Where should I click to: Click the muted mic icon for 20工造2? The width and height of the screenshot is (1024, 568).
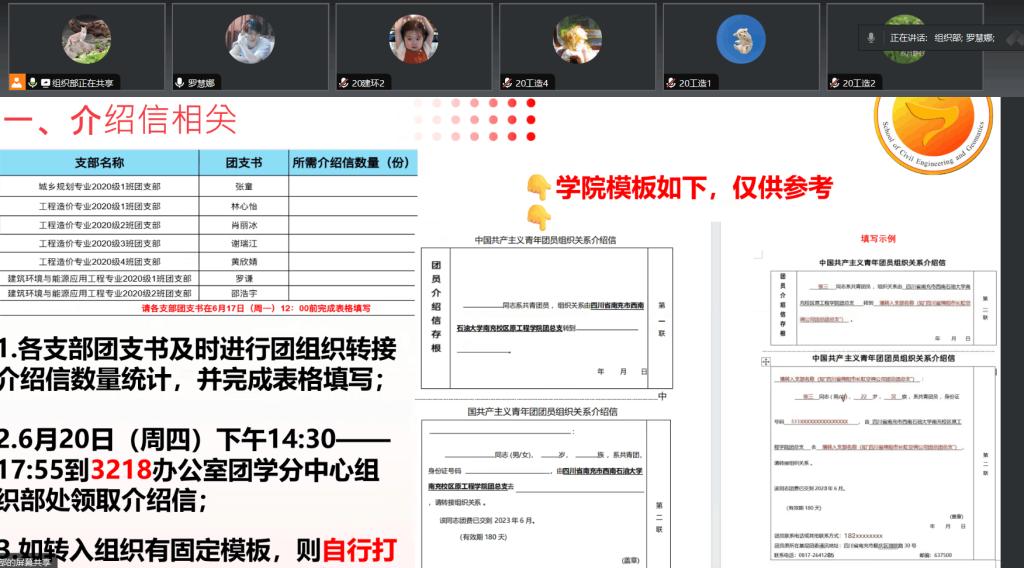tap(834, 82)
